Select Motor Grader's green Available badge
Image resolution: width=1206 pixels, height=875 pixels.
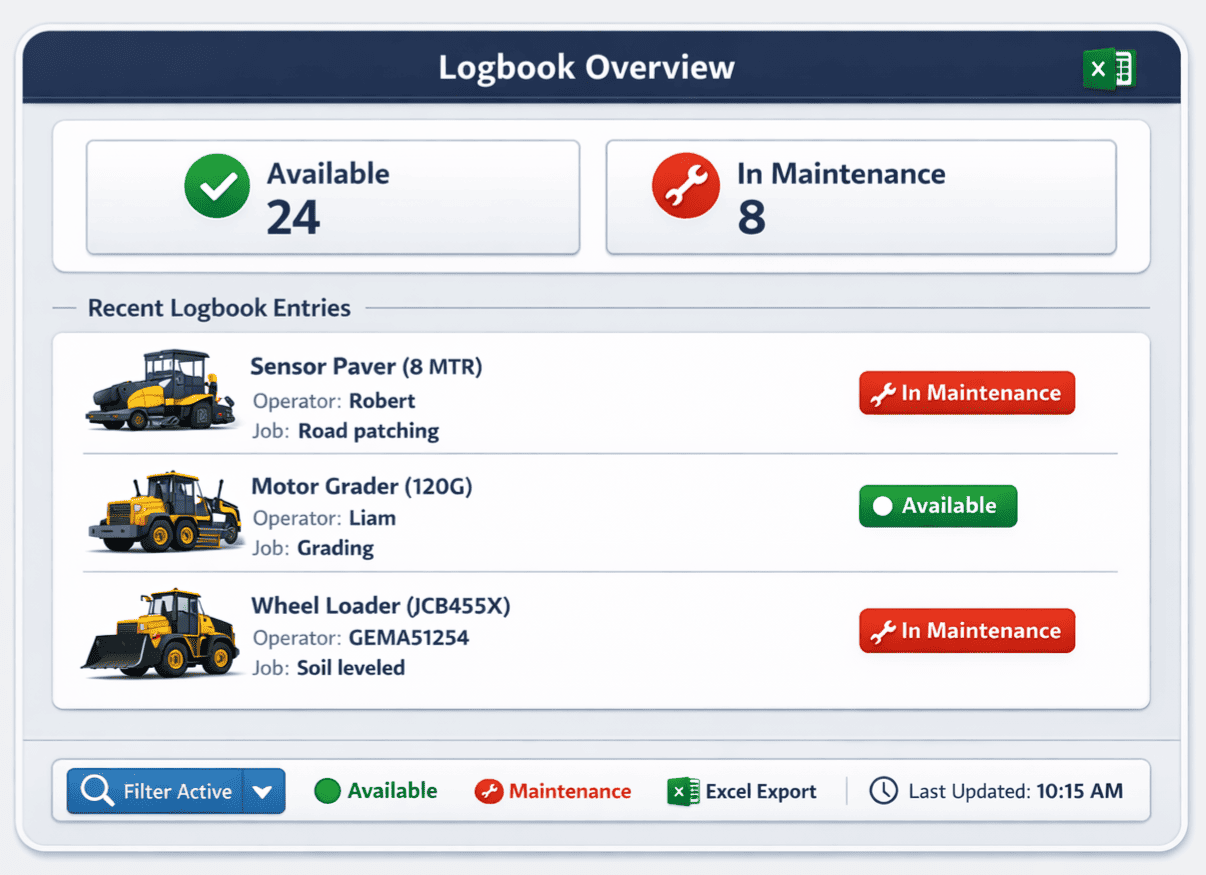(937, 506)
